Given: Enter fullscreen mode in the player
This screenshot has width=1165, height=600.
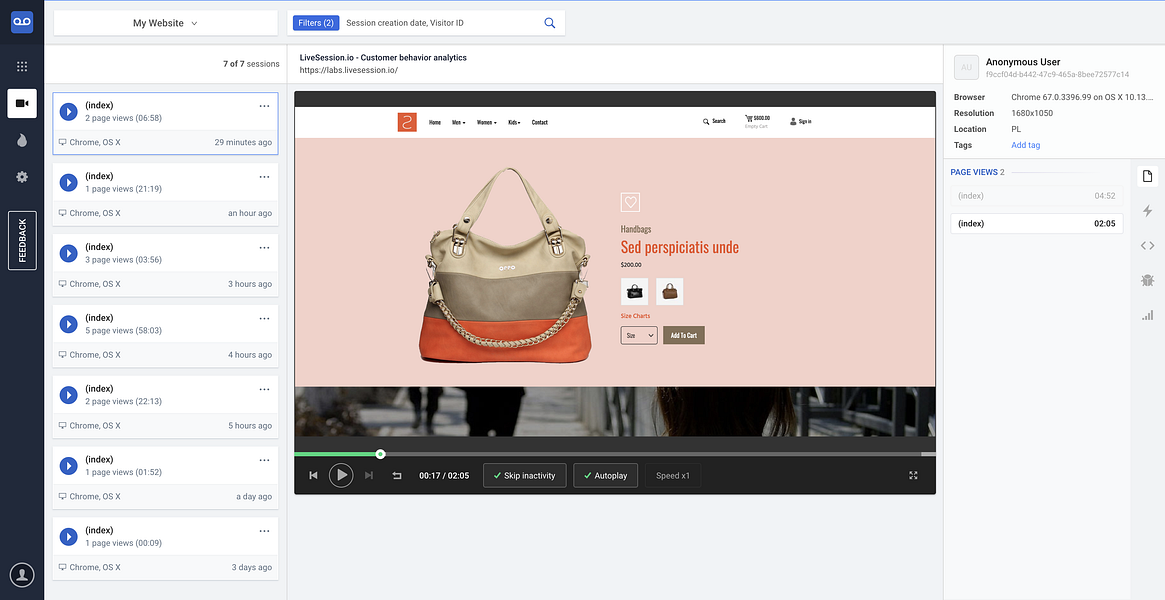Looking at the screenshot, I should (x=914, y=475).
